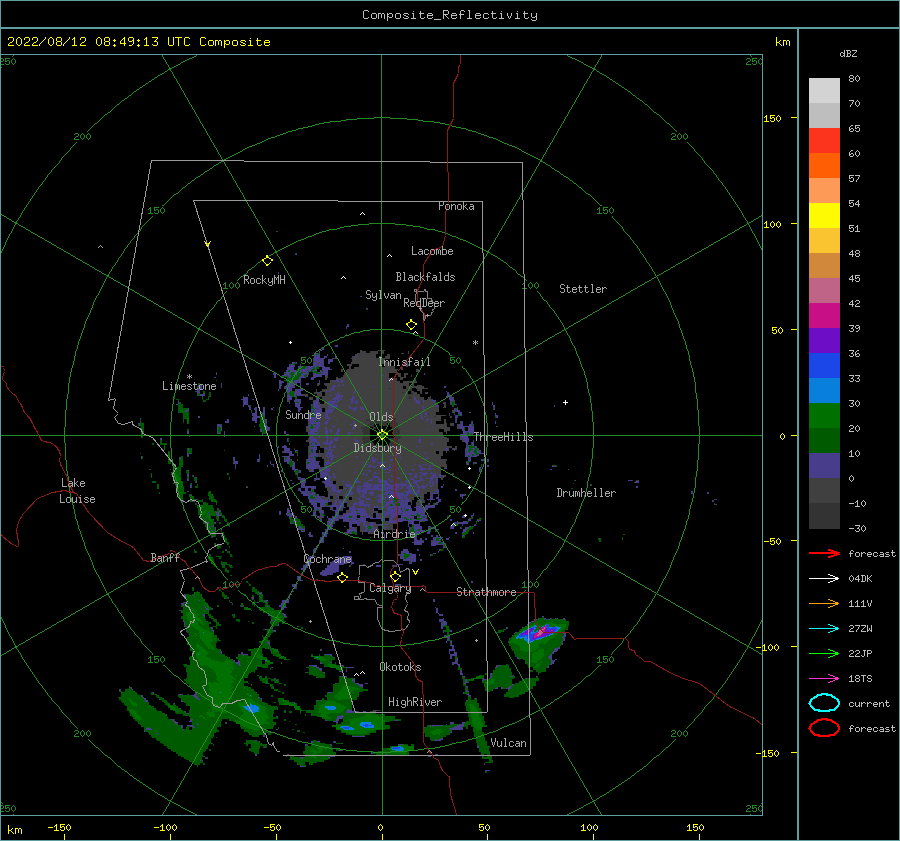This screenshot has height=841, width=900.
Task: Pick the green 20-30 dBZ swatch
Action: tap(824, 416)
